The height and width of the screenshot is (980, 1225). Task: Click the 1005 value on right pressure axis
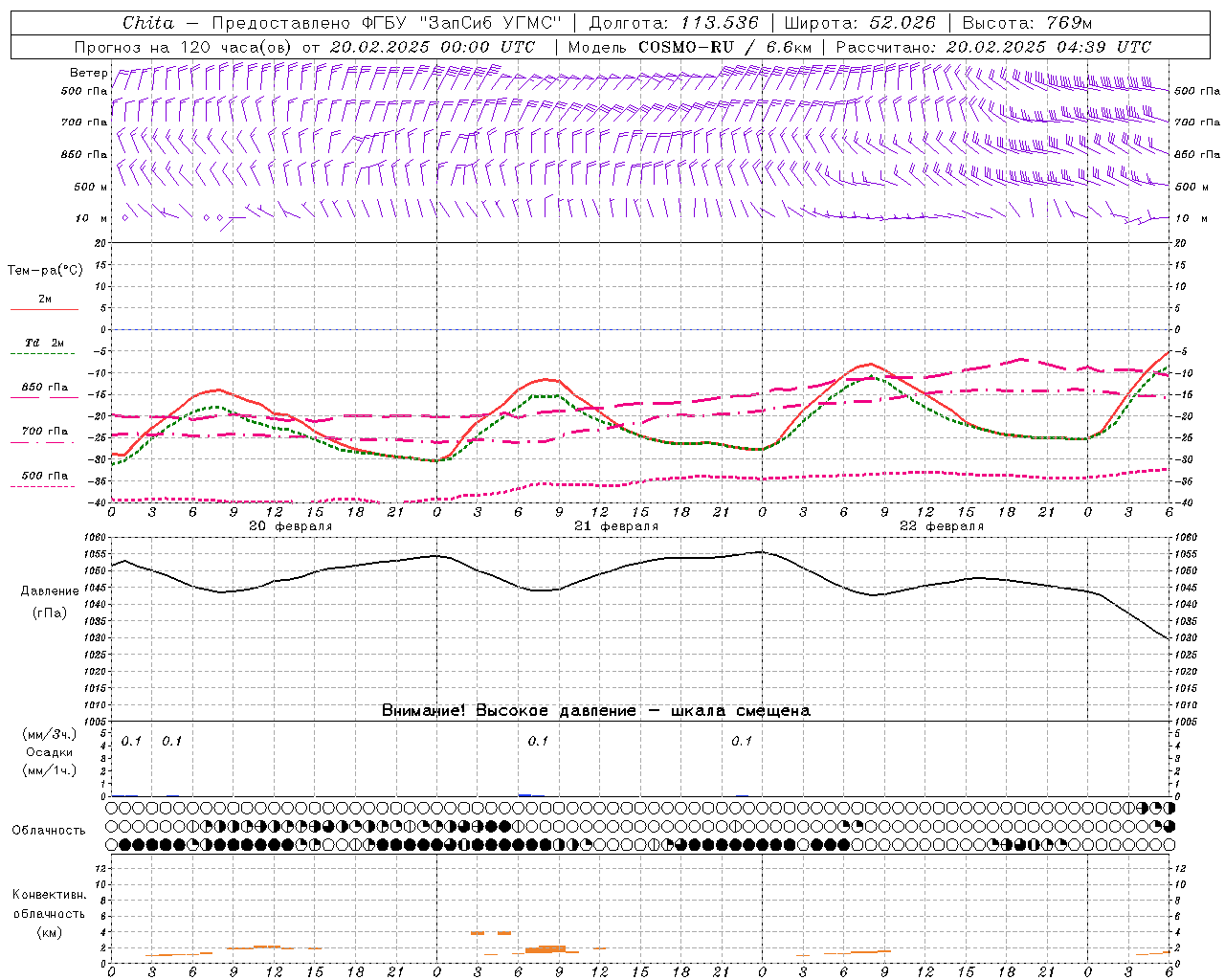[1186, 722]
